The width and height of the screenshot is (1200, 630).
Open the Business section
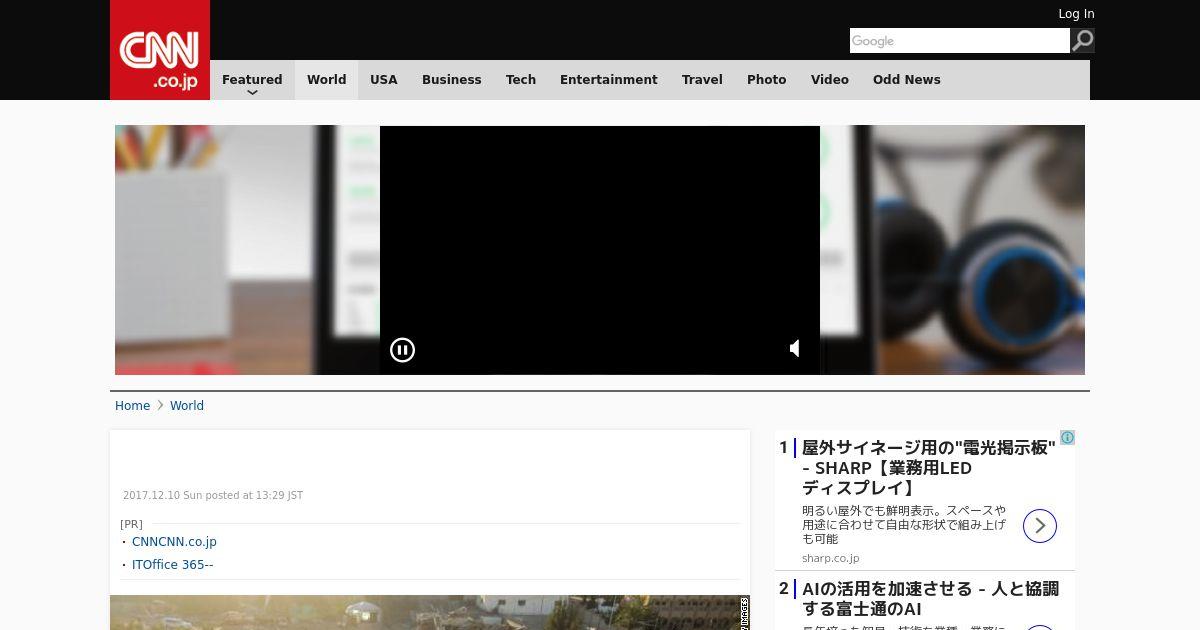451,80
